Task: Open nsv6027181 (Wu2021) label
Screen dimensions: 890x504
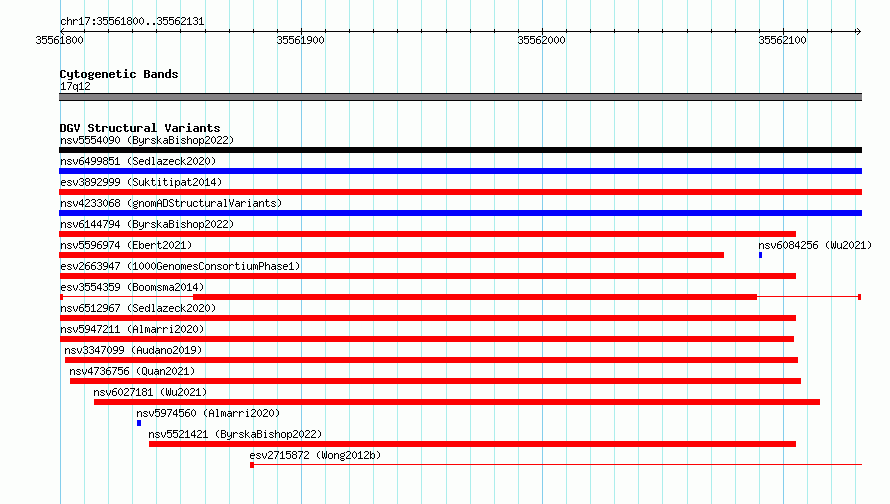Action: click(150, 392)
